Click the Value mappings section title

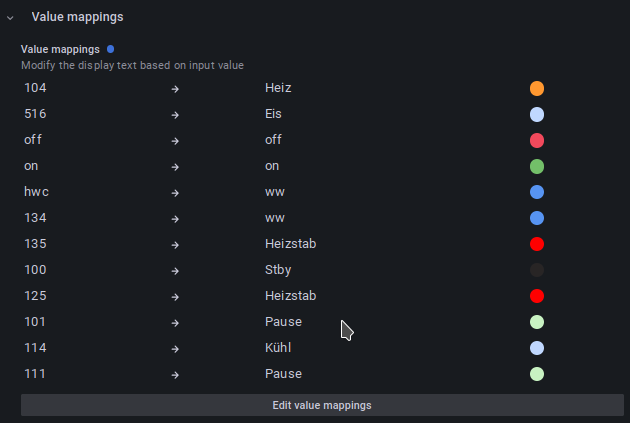78,17
